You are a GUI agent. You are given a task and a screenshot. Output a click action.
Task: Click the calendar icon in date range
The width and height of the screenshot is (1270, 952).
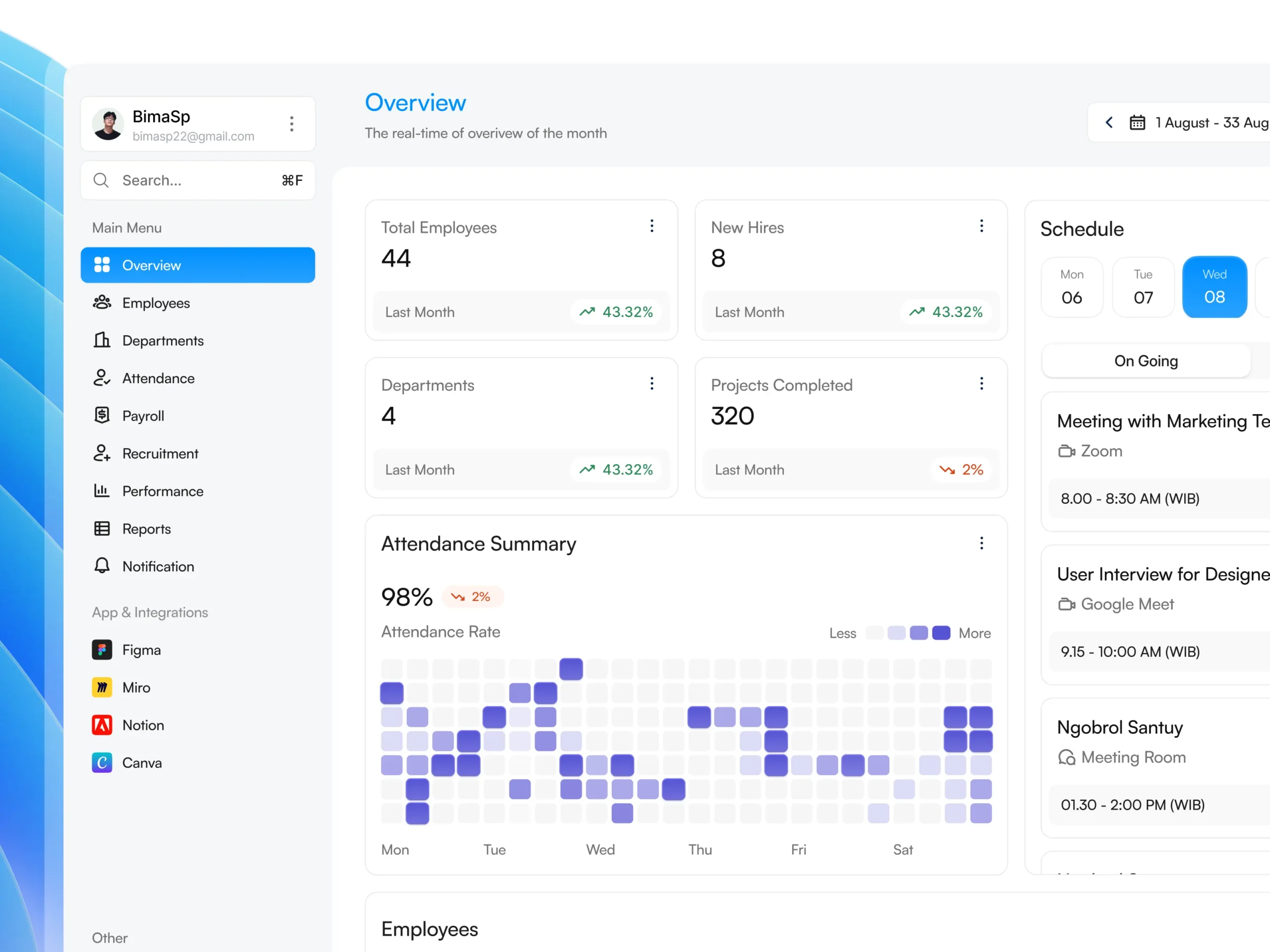pyautogui.click(x=1138, y=122)
